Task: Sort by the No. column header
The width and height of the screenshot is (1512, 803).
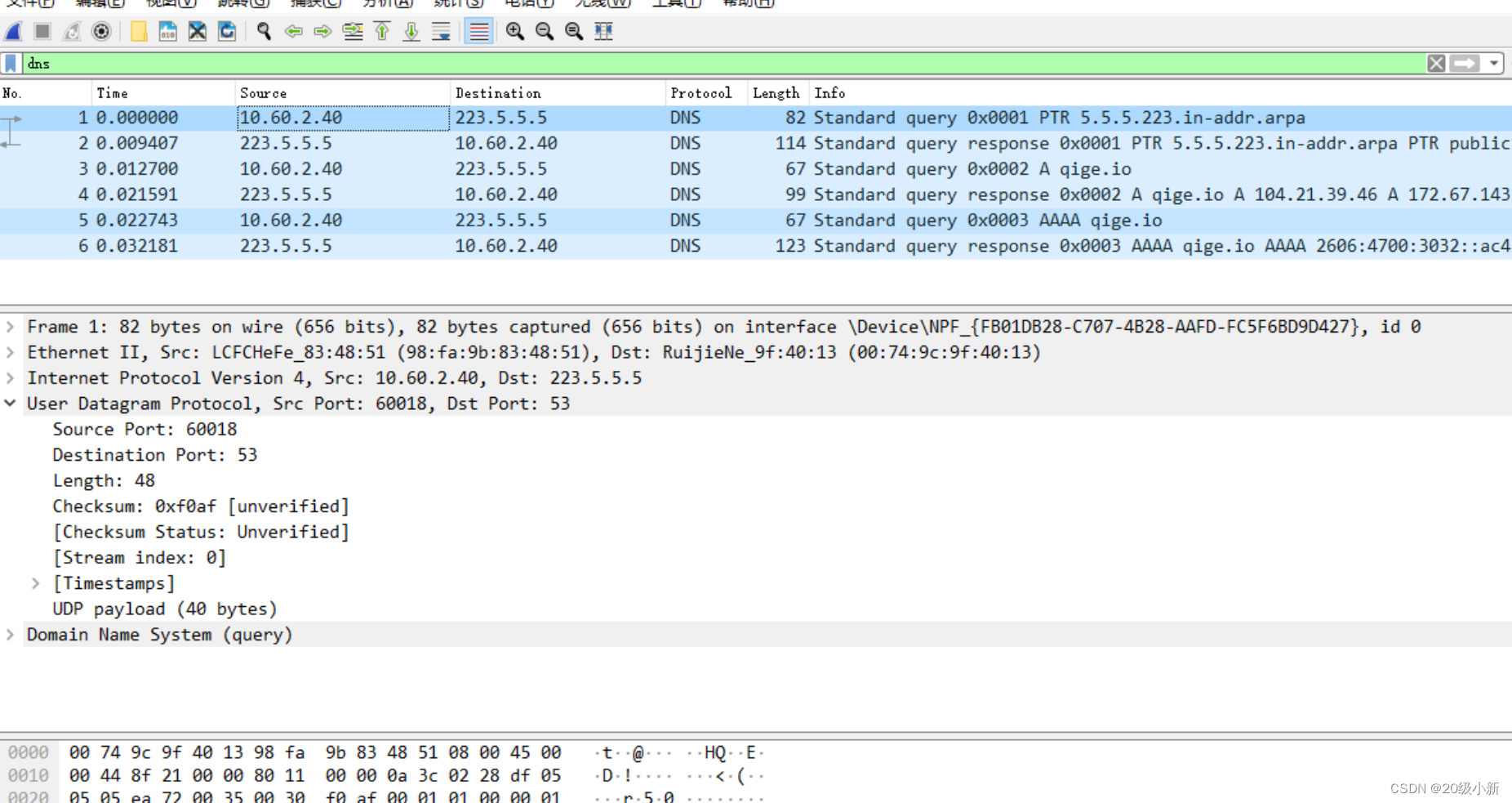Action: pyautogui.click(x=46, y=93)
